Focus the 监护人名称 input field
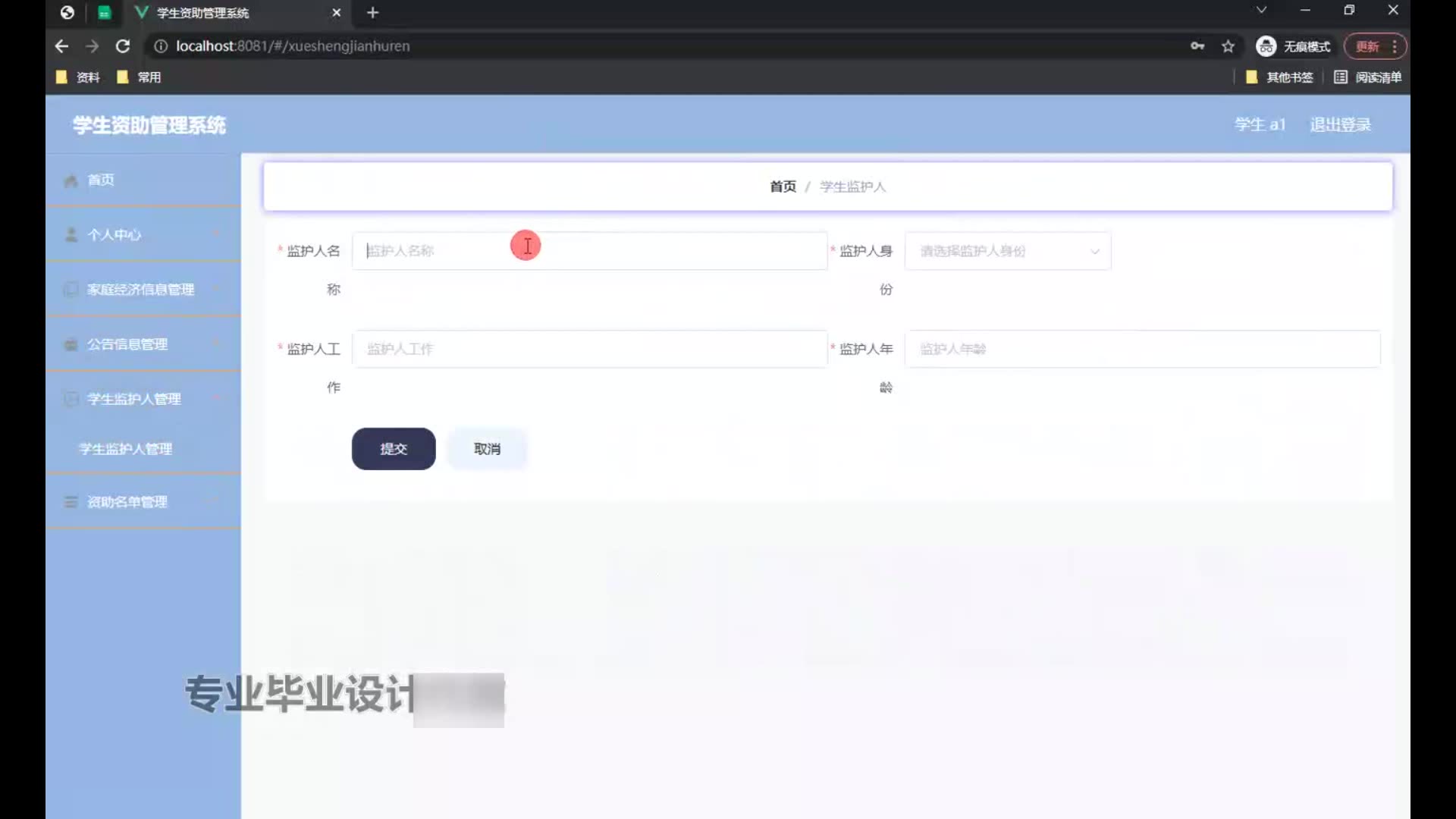 [589, 251]
